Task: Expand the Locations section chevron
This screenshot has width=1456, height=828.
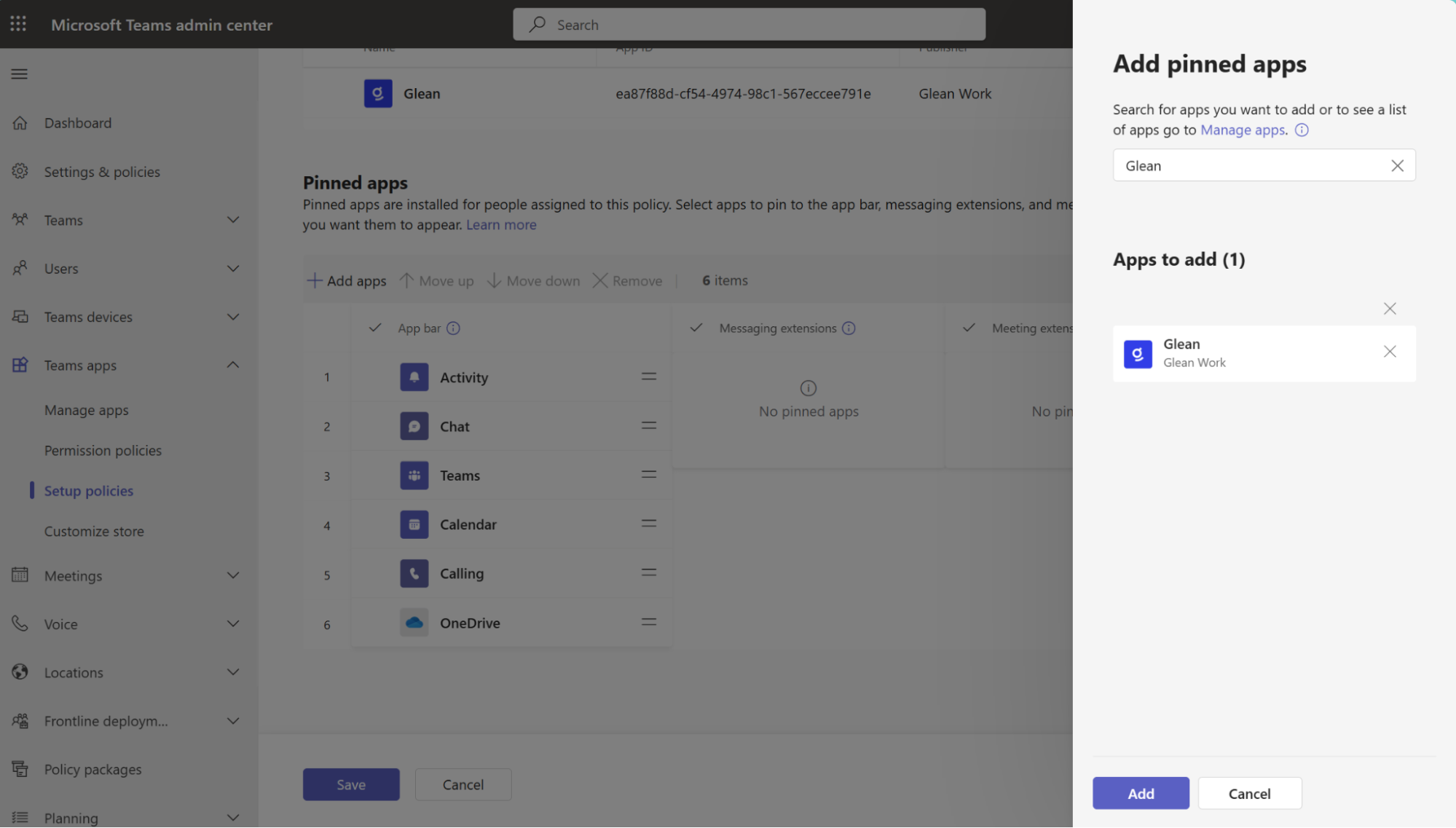Action: point(233,671)
